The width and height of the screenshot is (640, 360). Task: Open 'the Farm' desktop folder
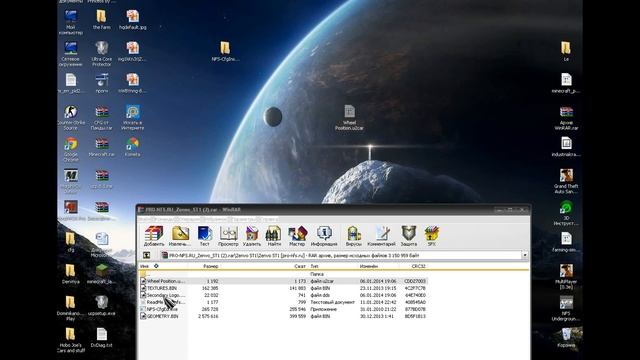(x=101, y=20)
